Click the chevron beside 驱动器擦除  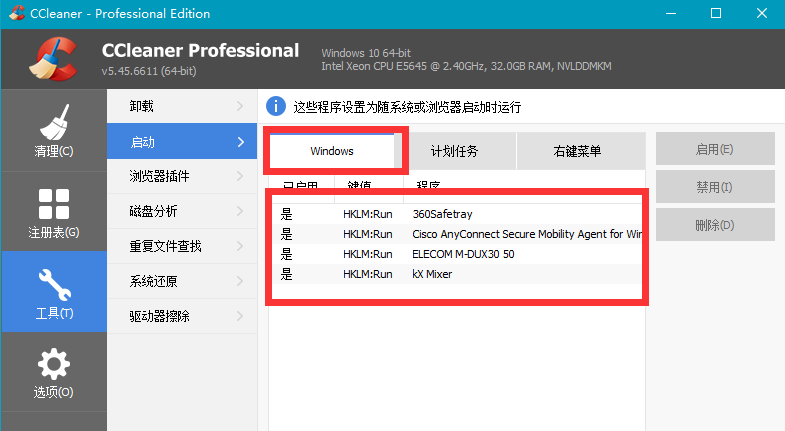pyautogui.click(x=240, y=316)
